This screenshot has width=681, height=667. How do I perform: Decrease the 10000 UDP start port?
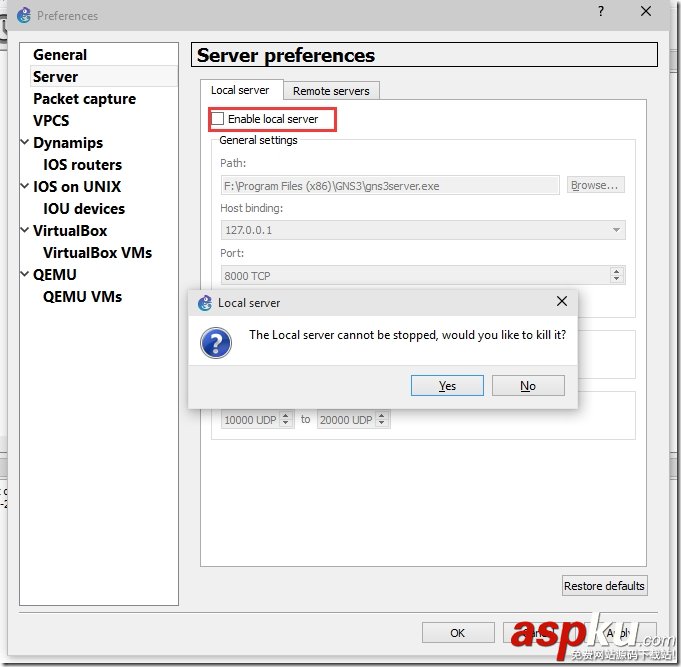pyautogui.click(x=286, y=423)
